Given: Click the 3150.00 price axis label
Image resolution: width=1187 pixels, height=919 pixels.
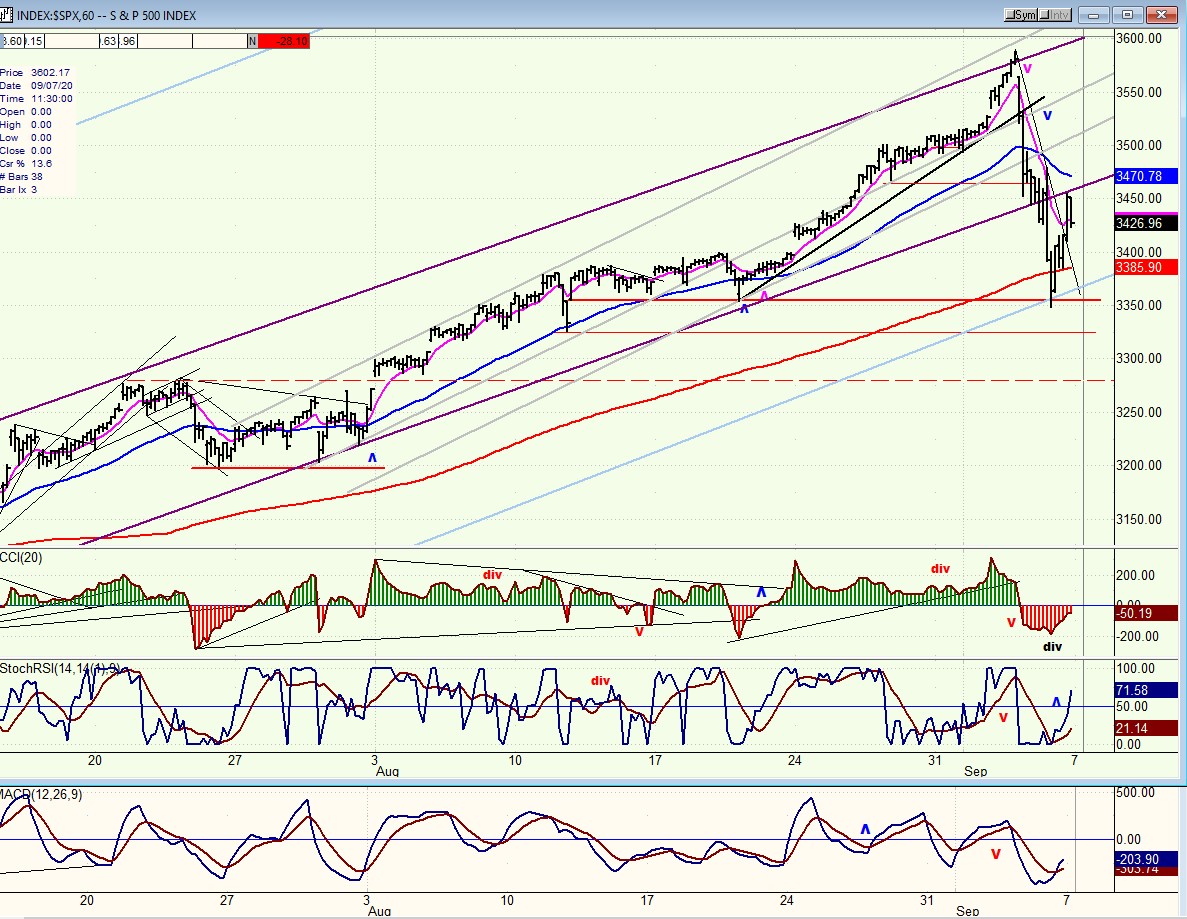Looking at the screenshot, I should (x=1139, y=519).
